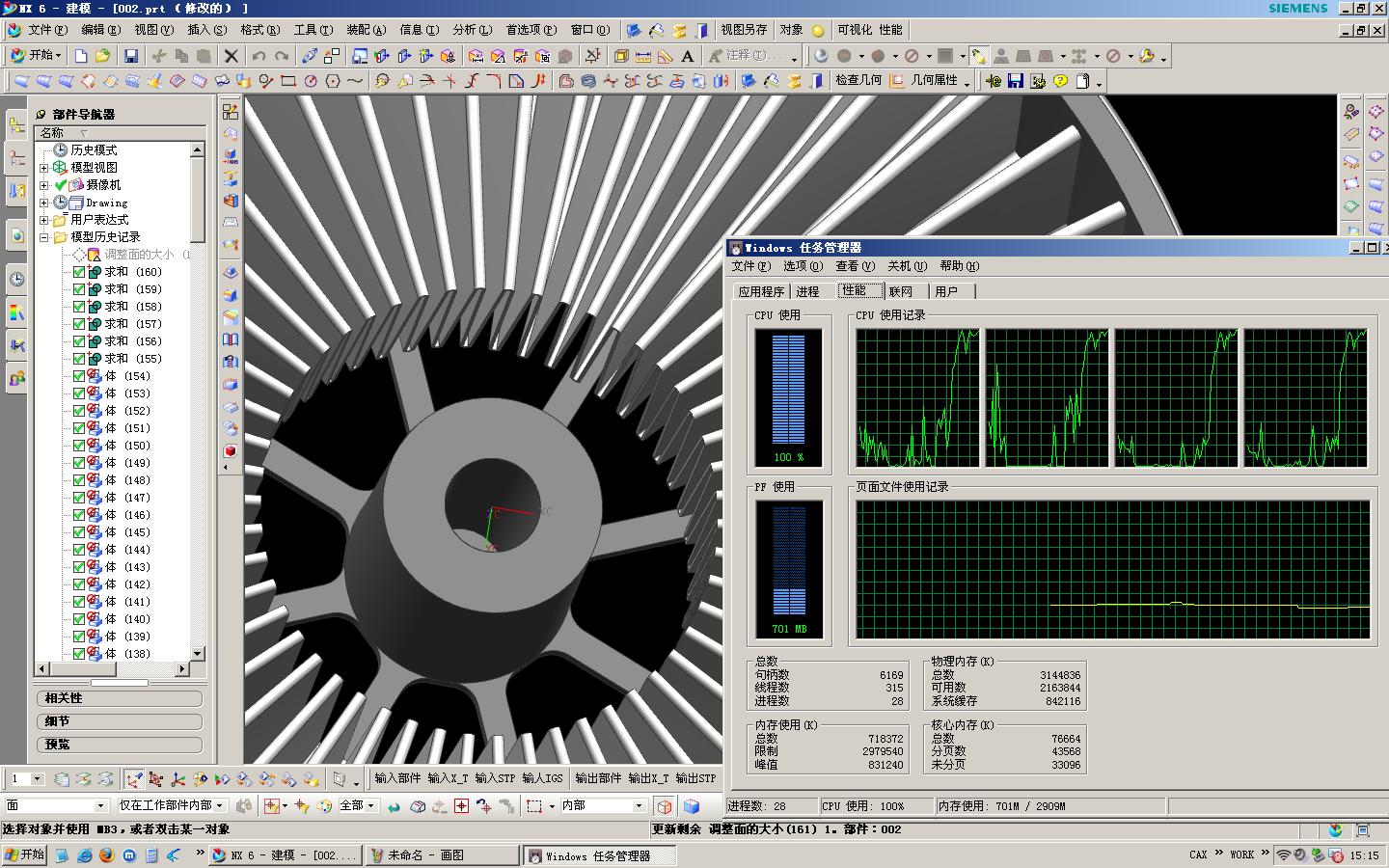Click the history clock icon in left sidebar
Viewport: 1389px width, 868px height.
click(17, 279)
